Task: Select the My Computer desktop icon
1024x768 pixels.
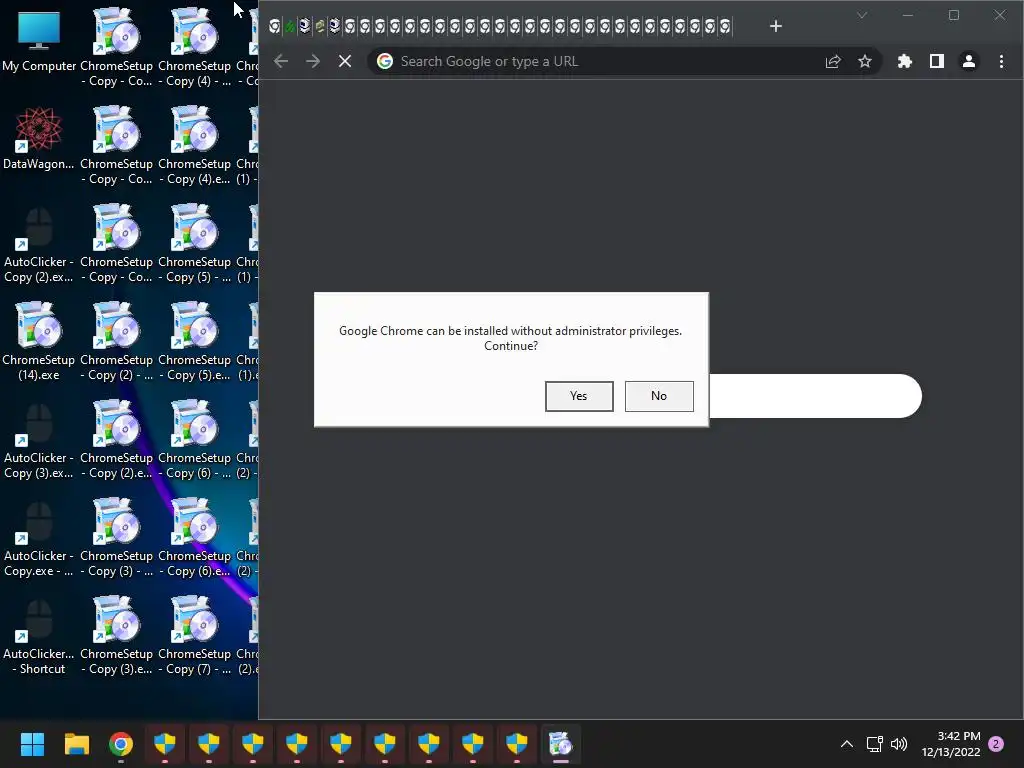Action: pos(39,42)
